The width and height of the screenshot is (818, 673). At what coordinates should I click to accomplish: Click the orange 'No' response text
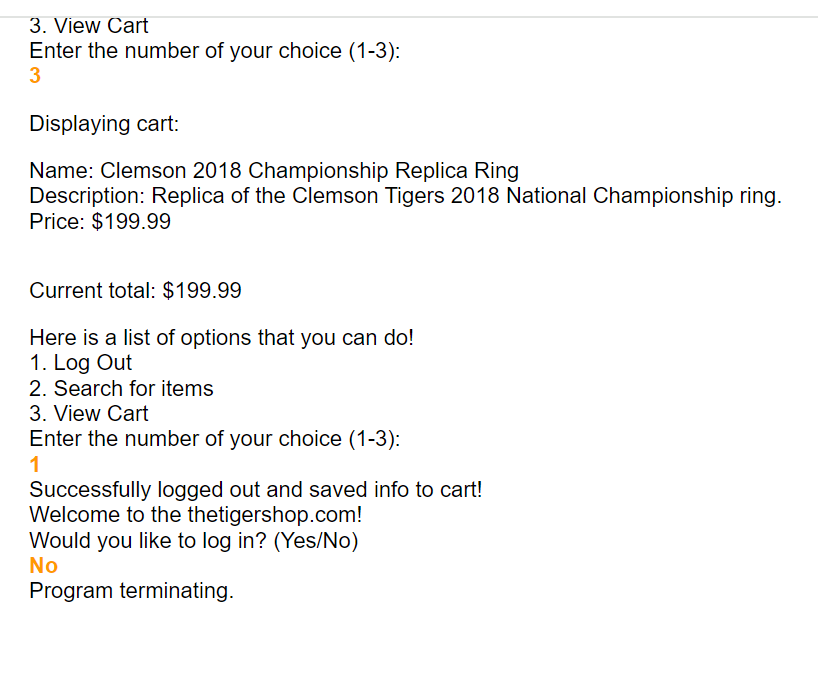coord(43,566)
